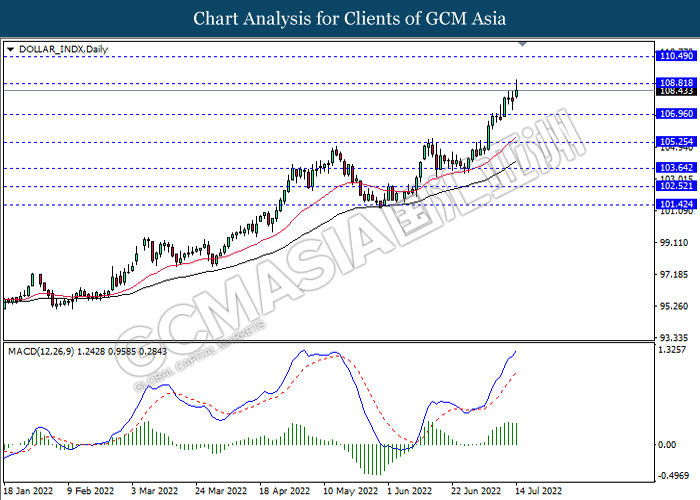Click the MACD(12,26,9) indicator label
This screenshot has width=700, height=500.
(88, 351)
